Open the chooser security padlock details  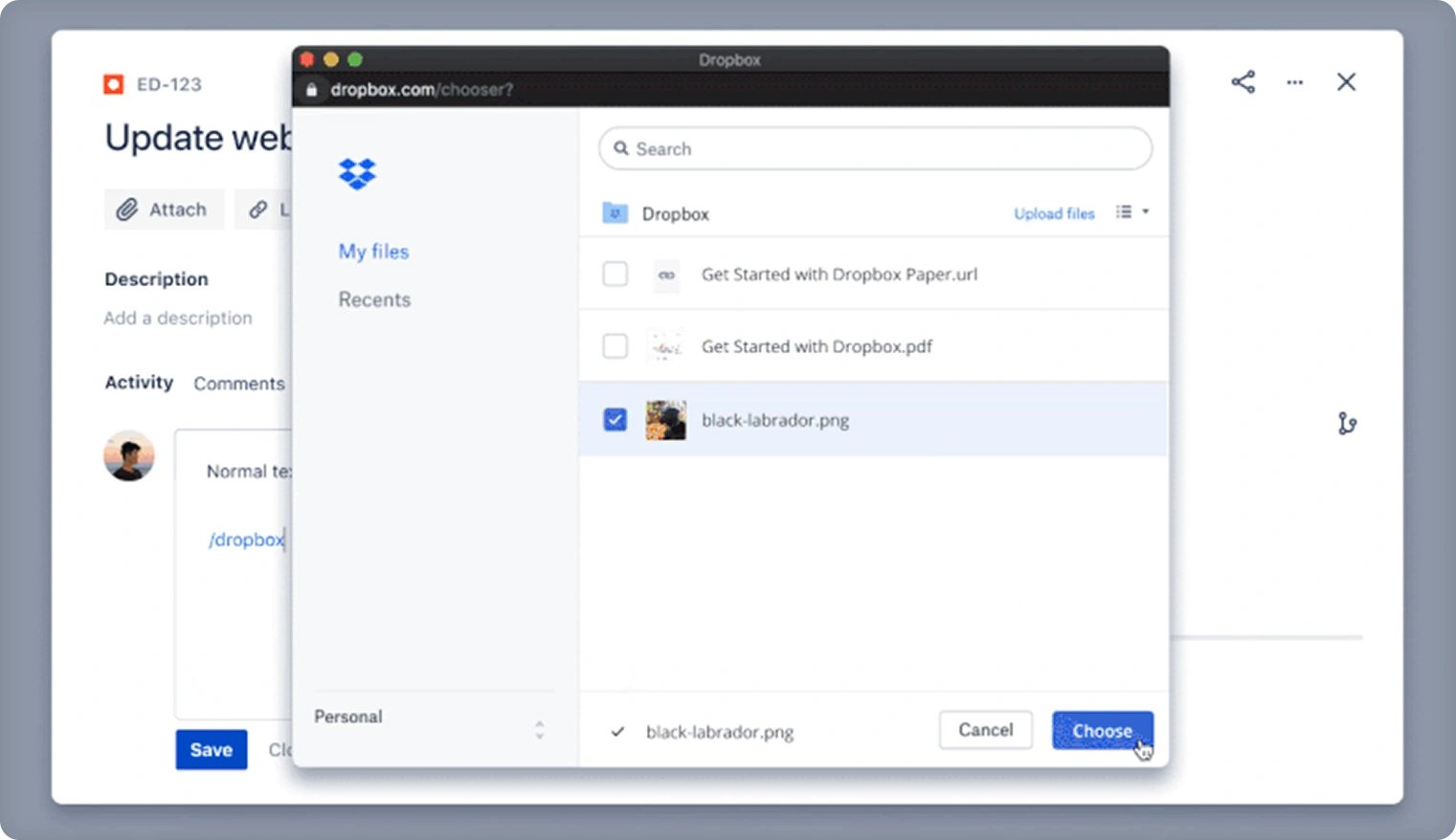312,89
